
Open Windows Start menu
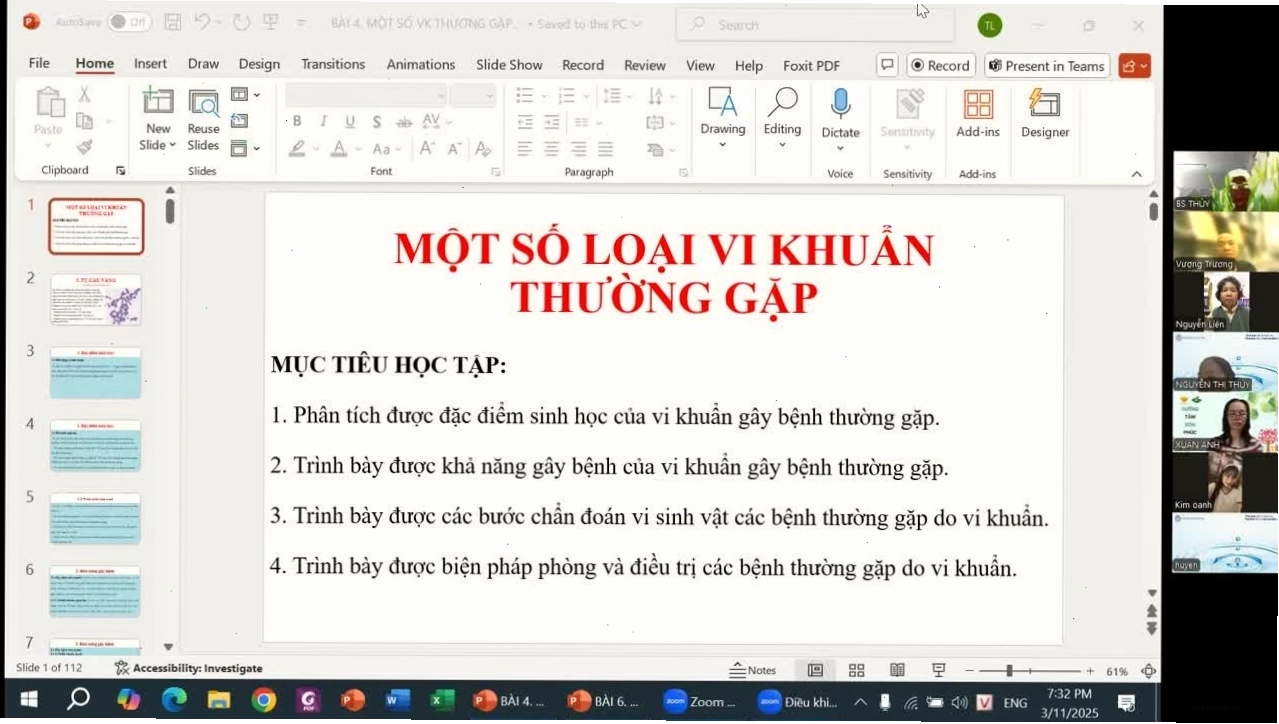click(x=29, y=700)
